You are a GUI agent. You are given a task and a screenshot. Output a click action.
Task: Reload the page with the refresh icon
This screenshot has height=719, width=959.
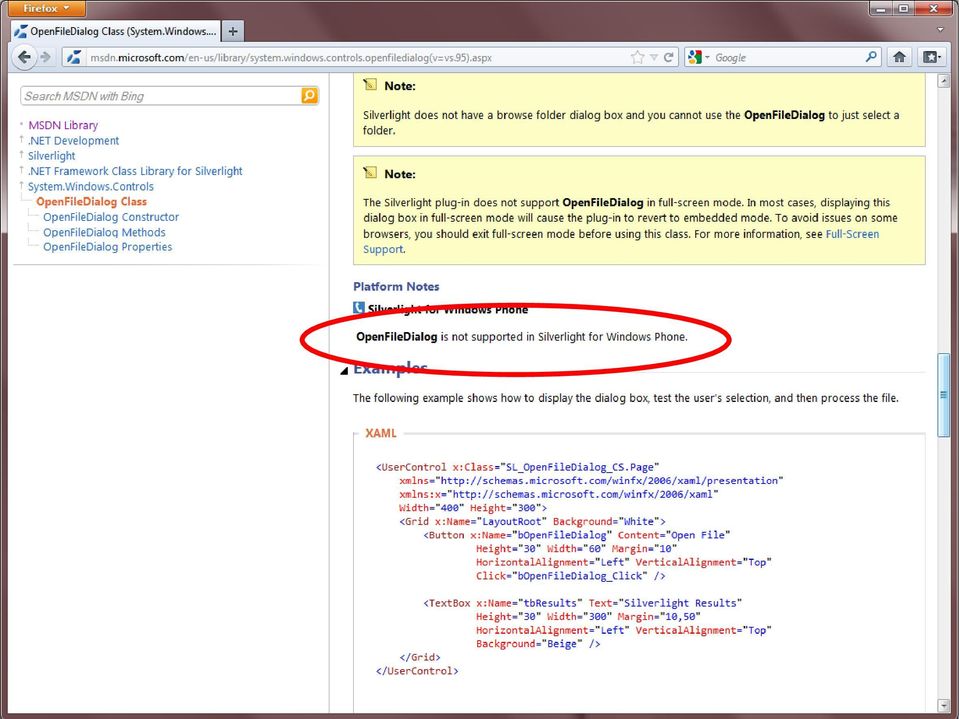tap(668, 57)
